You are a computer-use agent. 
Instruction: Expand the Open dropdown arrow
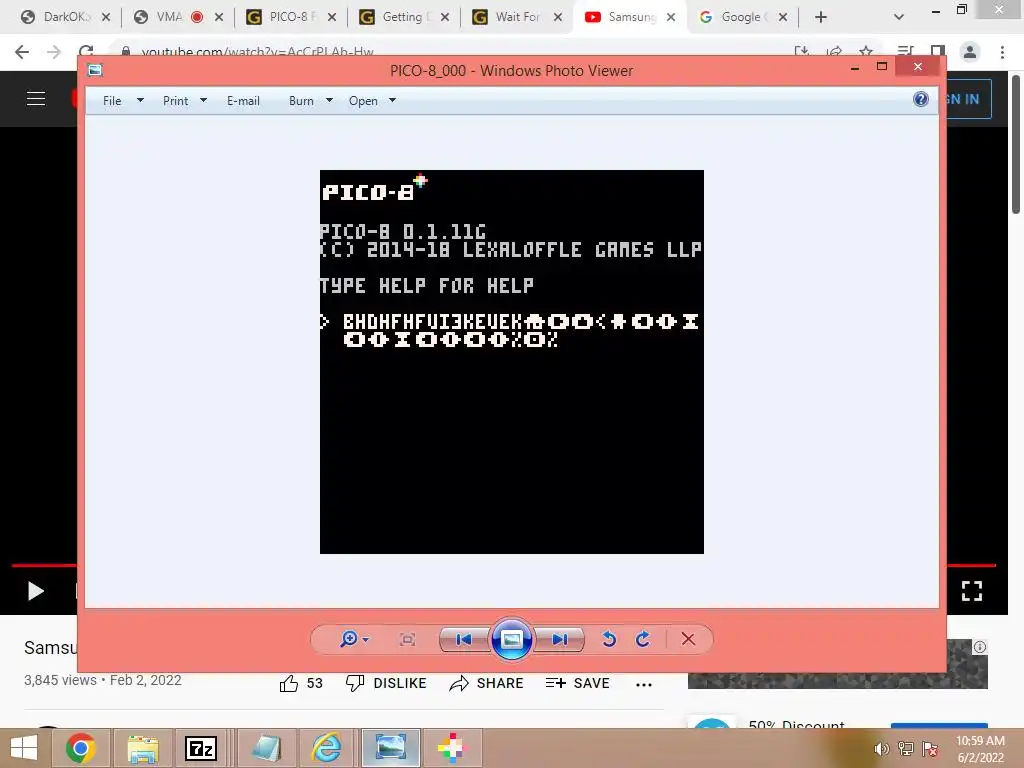coord(392,100)
